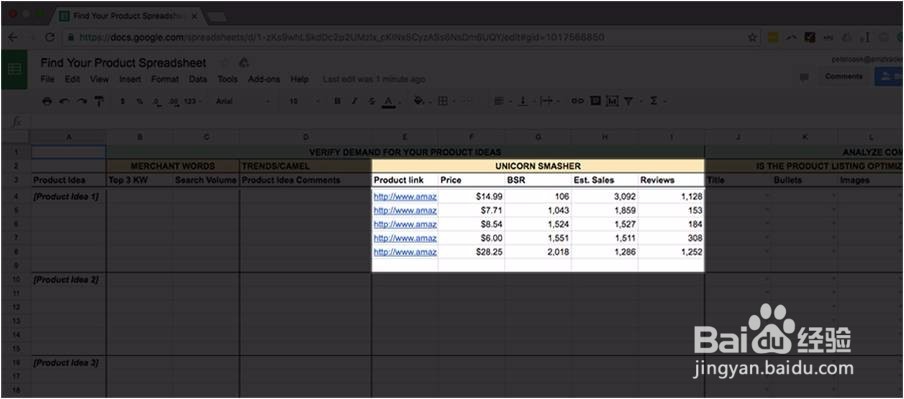Screen dimensions: 904x399
Task: Click the Comments button
Action: click(843, 77)
